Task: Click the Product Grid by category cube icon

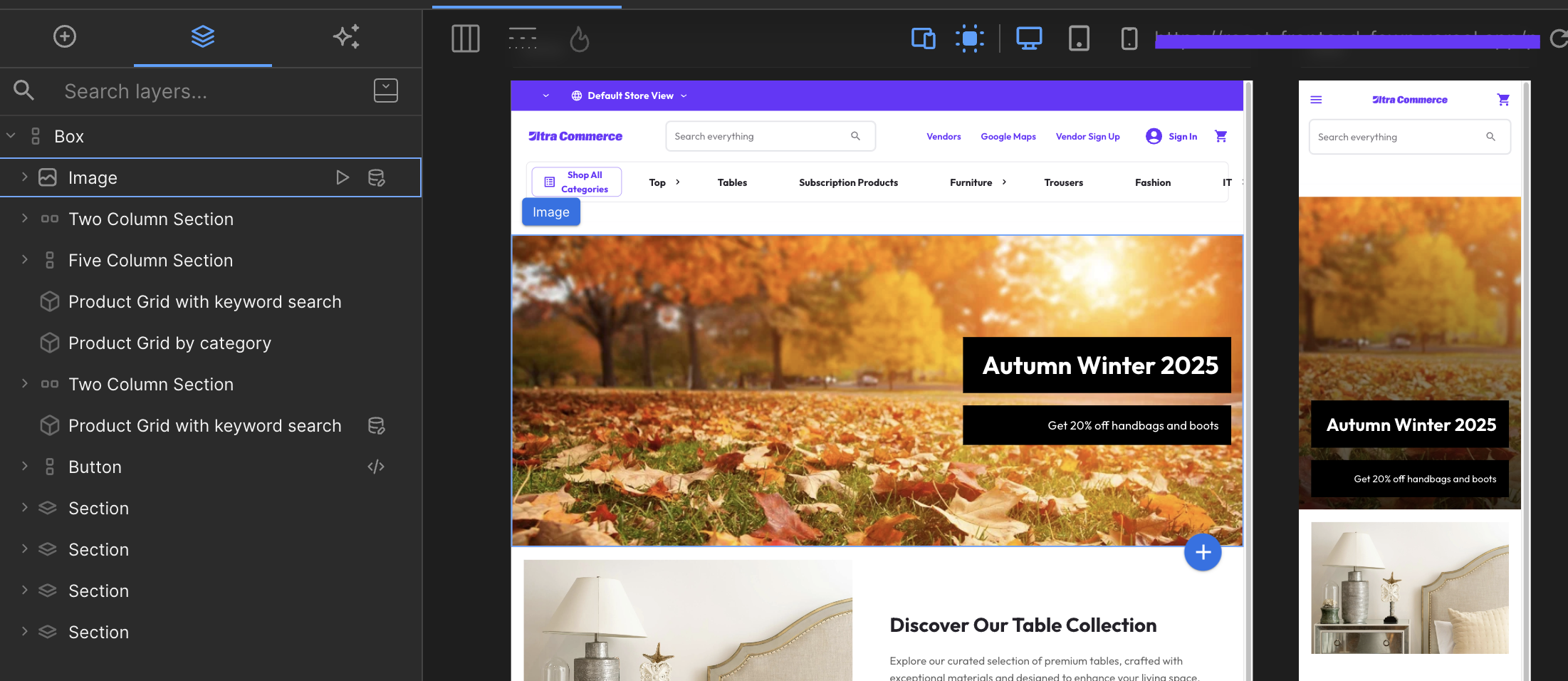Action: point(49,343)
